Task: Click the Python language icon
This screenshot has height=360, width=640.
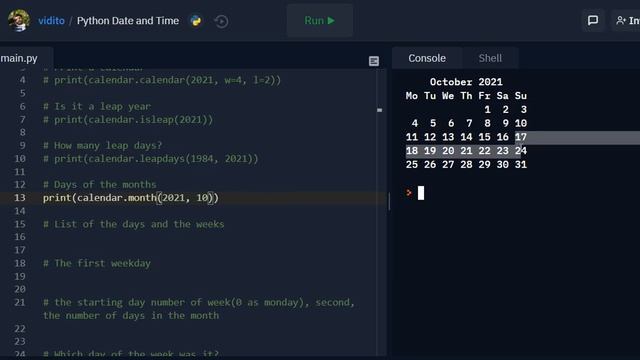Action: click(196, 21)
